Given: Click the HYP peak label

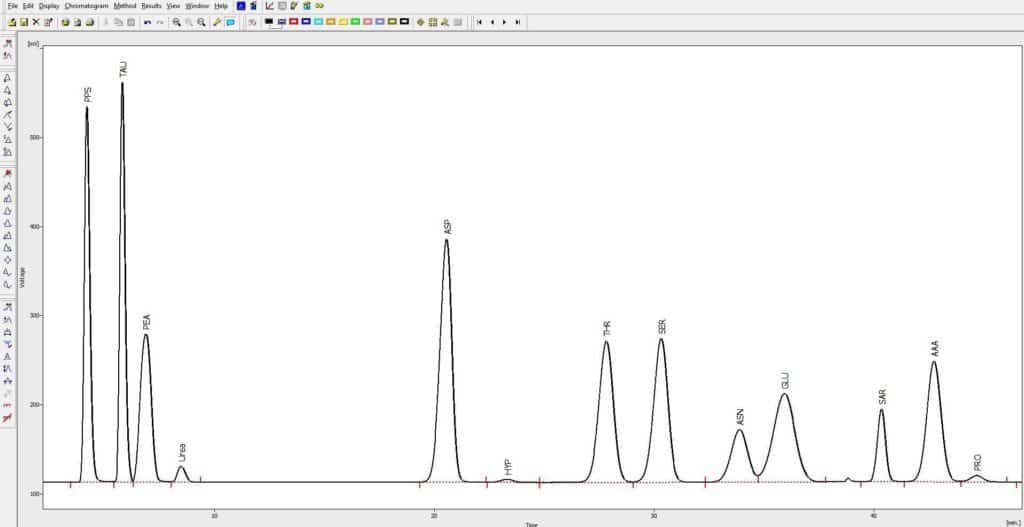Looking at the screenshot, I should 507,466.
